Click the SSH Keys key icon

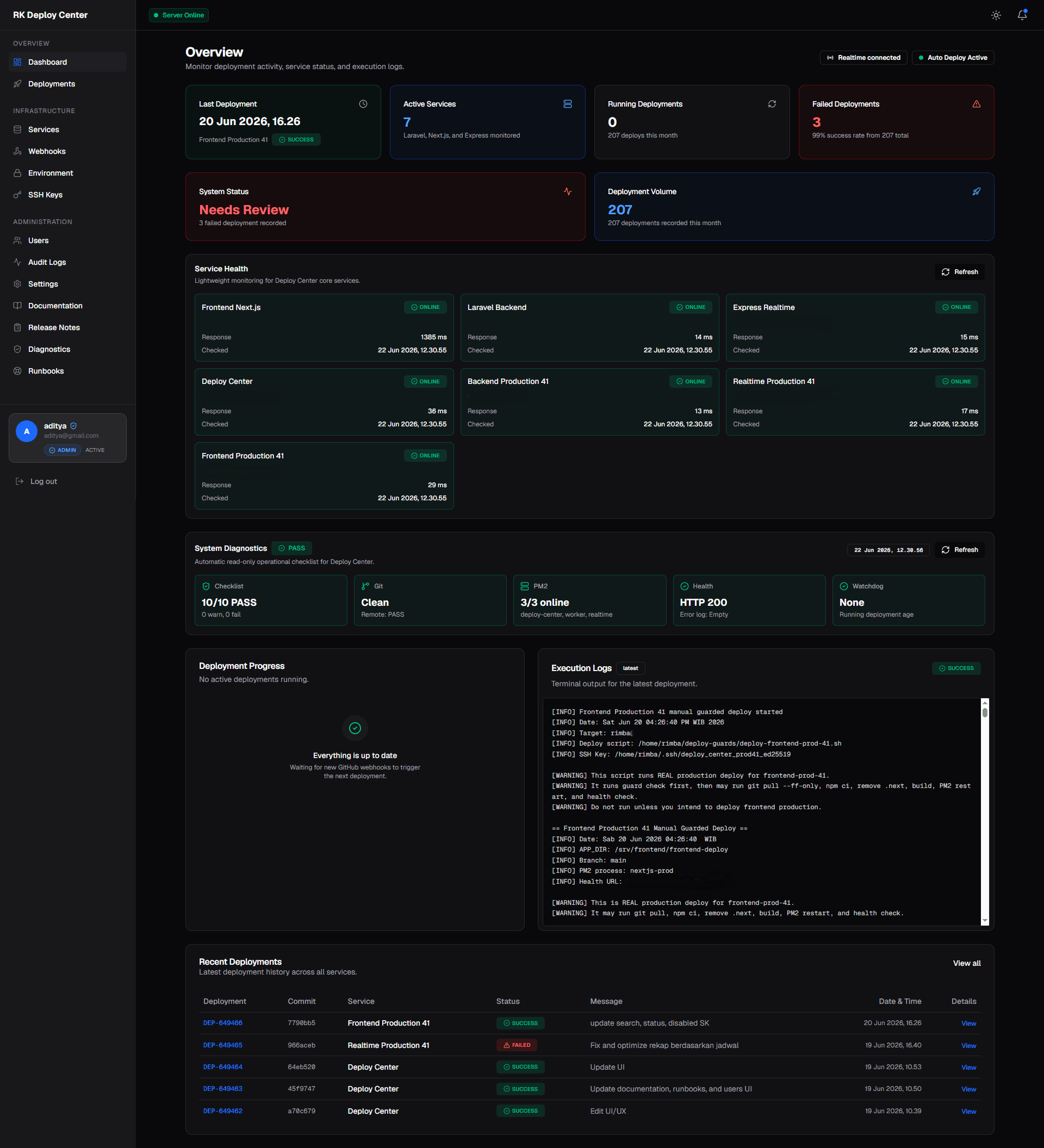click(17, 195)
